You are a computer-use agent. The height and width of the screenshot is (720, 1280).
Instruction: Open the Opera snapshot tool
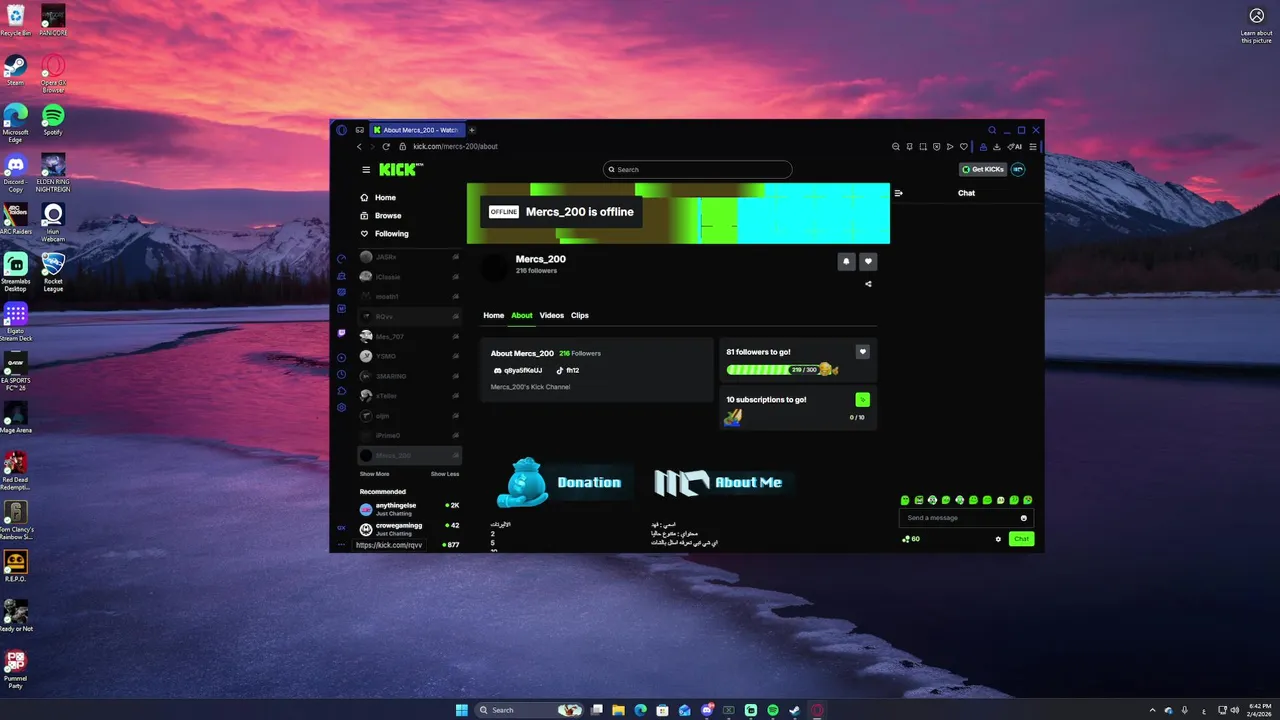coord(923,147)
